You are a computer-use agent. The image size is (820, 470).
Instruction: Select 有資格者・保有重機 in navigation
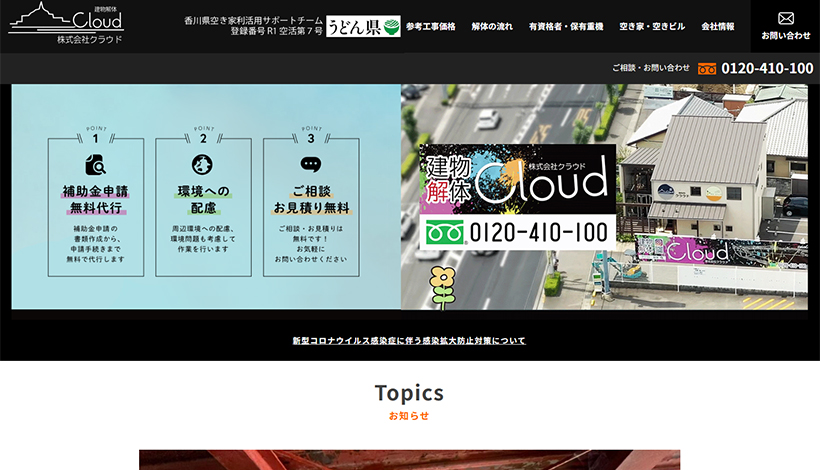(566, 27)
